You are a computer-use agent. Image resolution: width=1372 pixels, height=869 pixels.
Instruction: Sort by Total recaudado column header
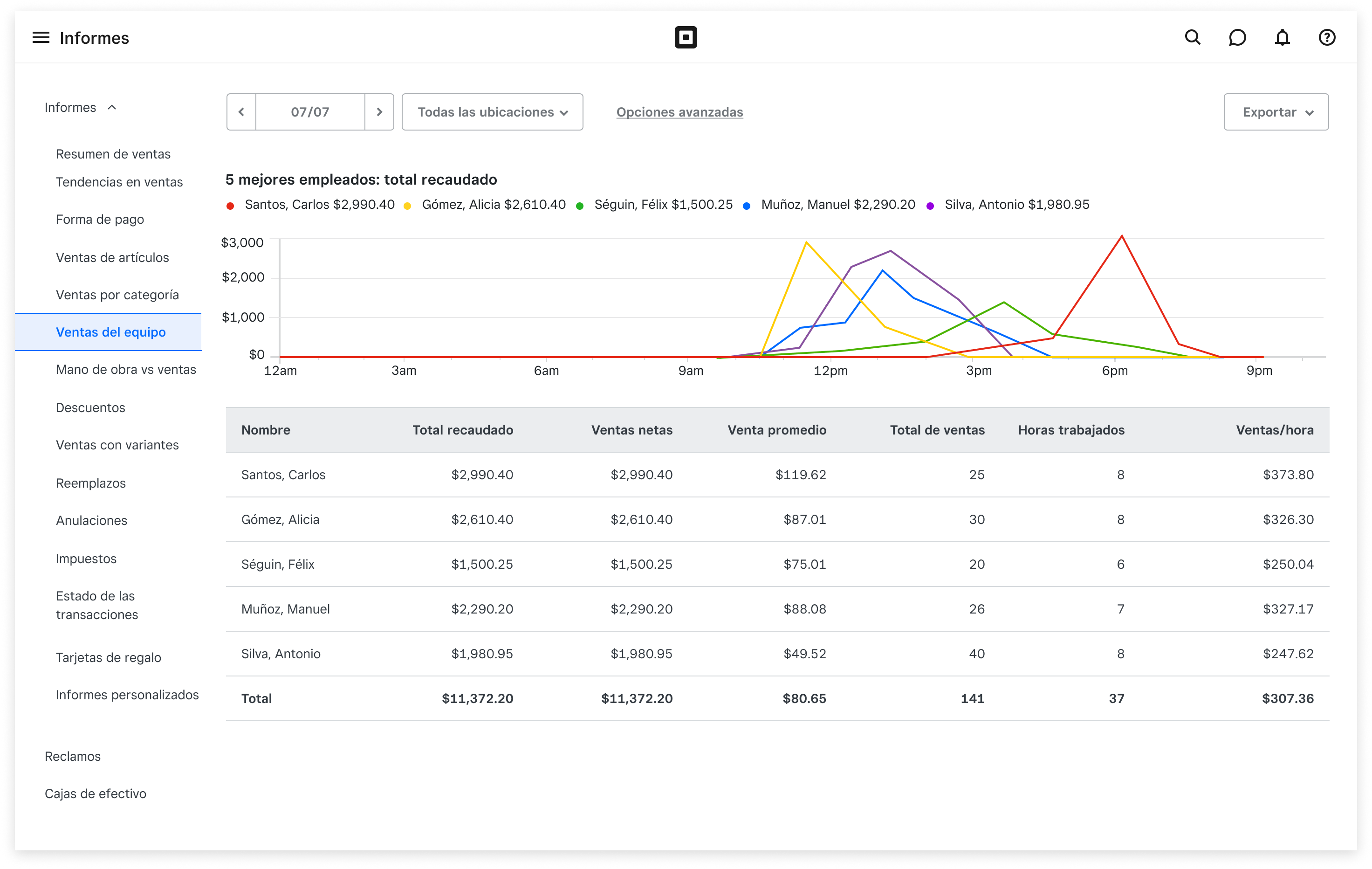(x=463, y=430)
